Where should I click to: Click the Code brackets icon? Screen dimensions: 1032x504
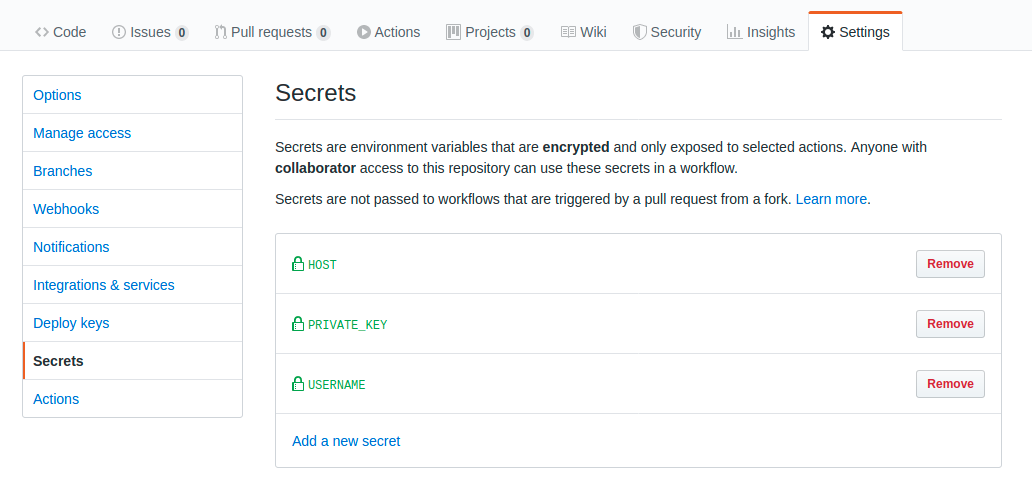click(x=41, y=32)
